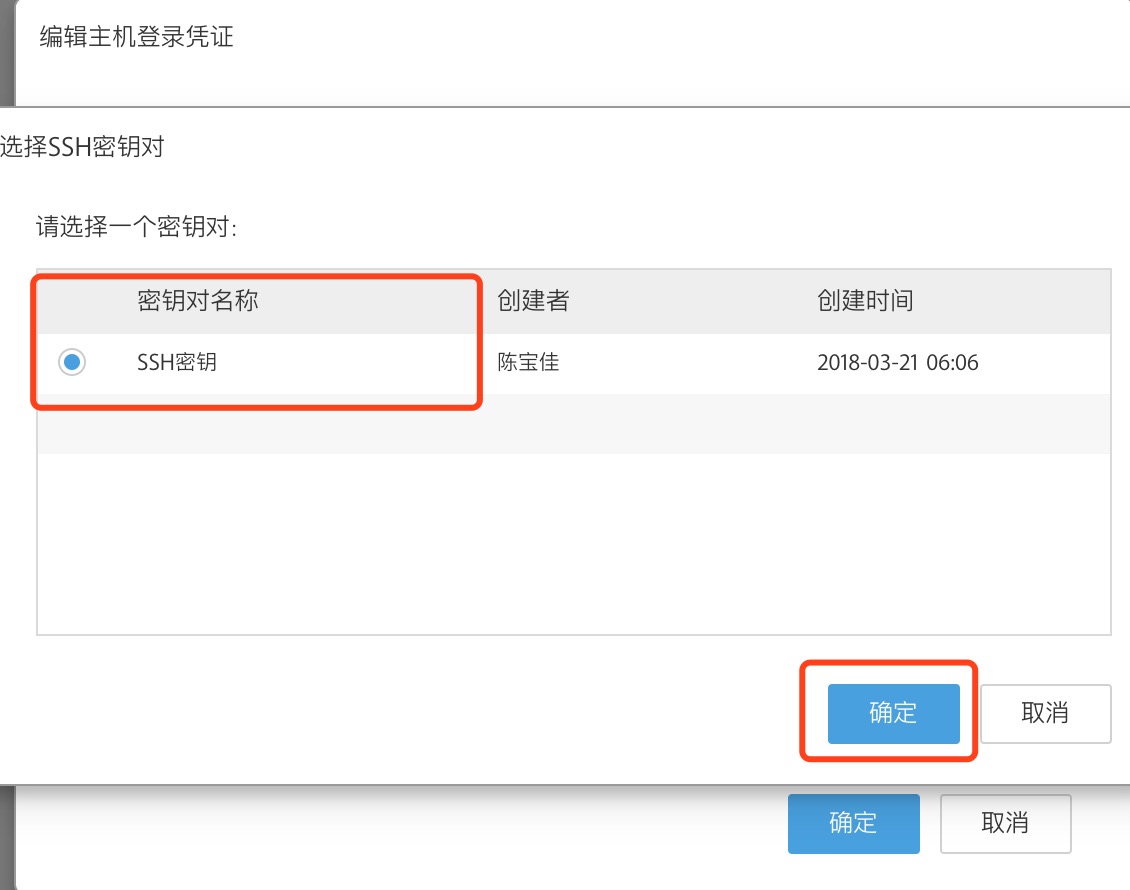Click the creation time 2018-03-21 06:06

(897, 363)
